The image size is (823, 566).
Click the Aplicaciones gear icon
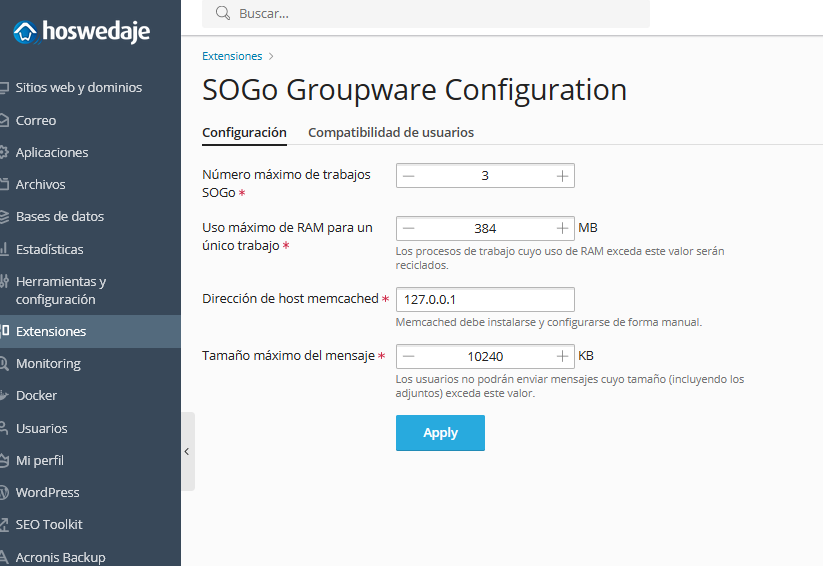(4, 152)
